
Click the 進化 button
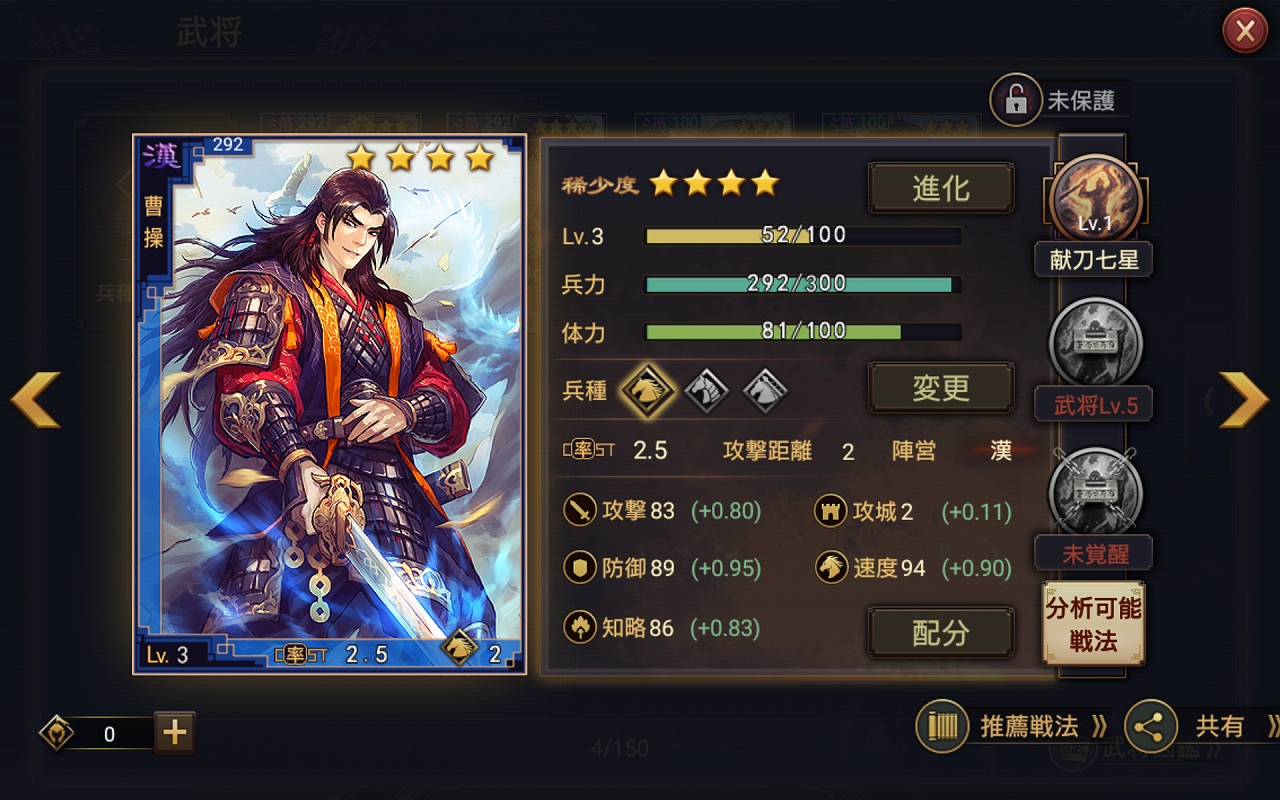pos(941,189)
